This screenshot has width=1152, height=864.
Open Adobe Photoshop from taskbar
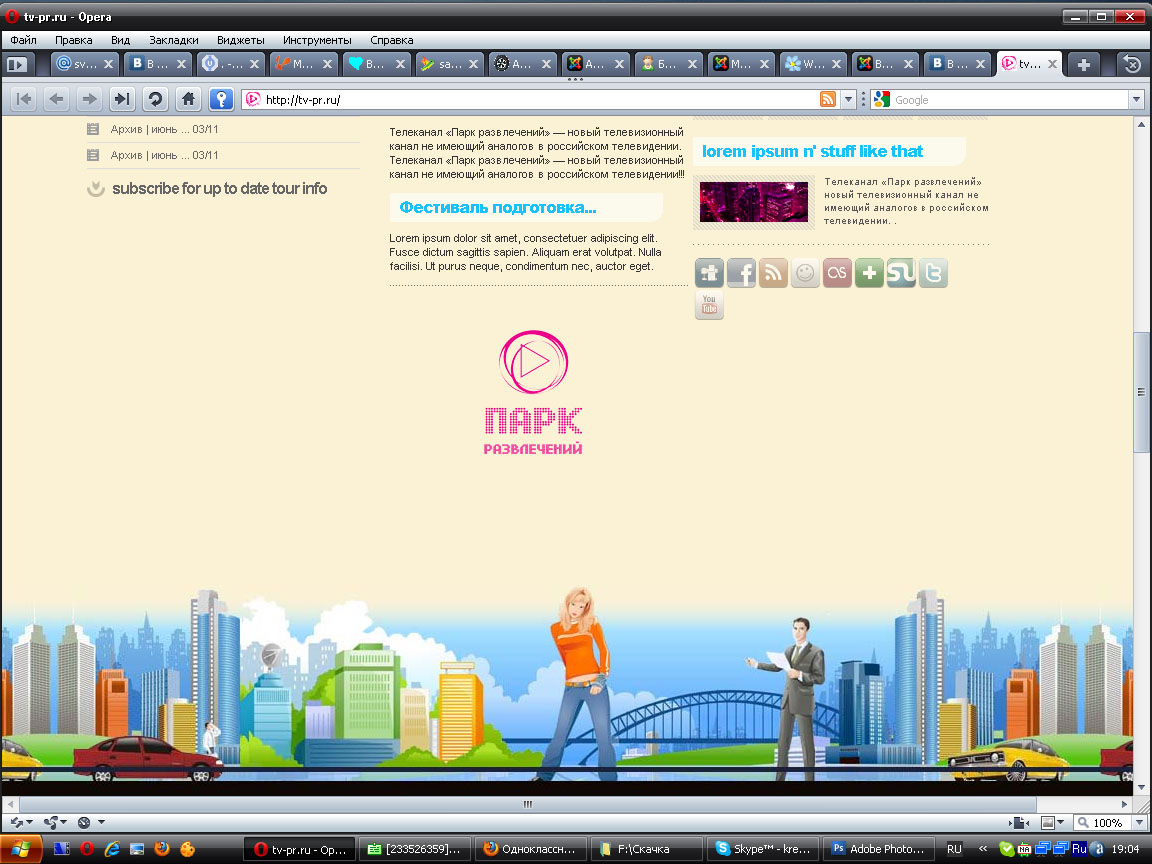(x=879, y=849)
